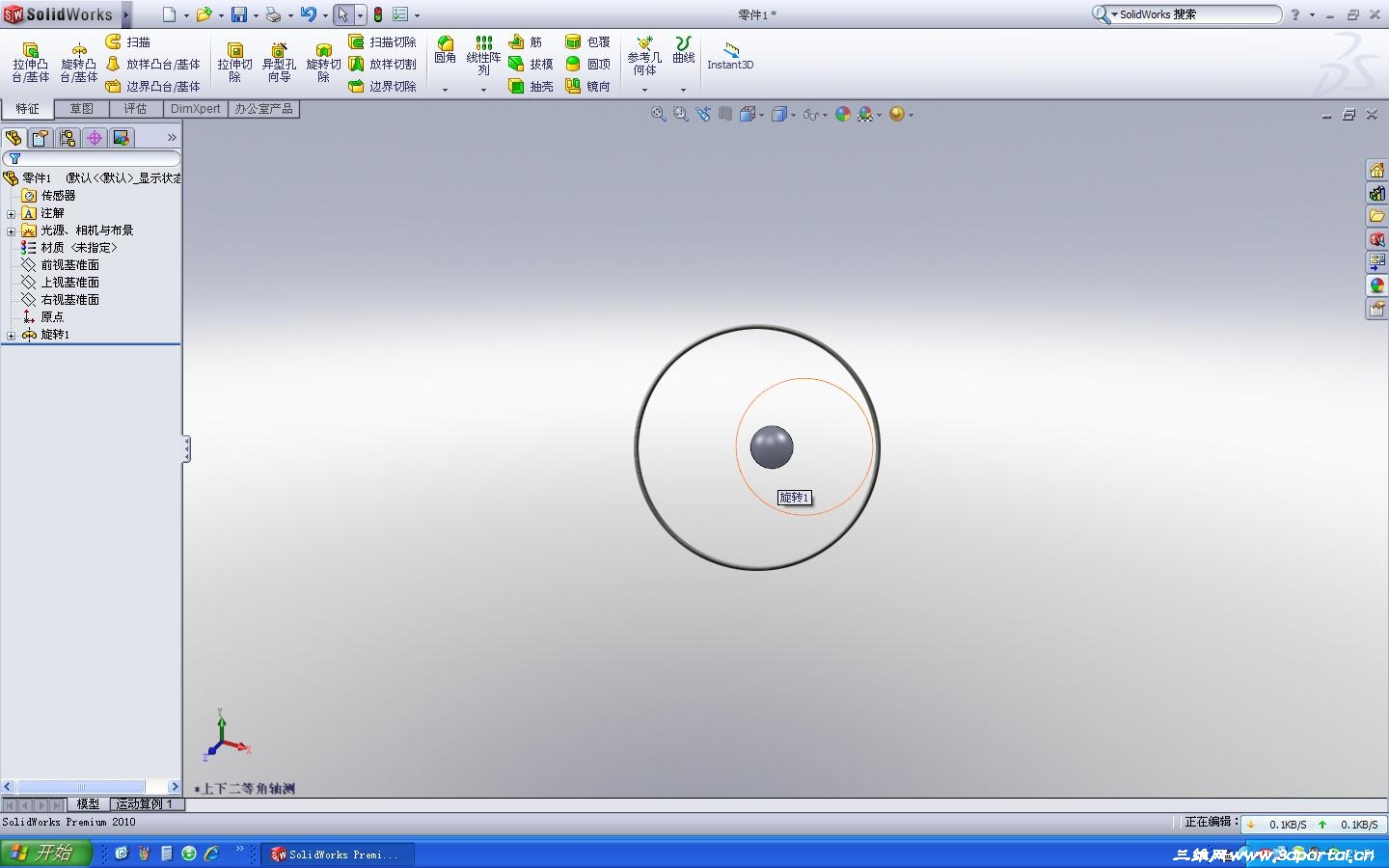Viewport: 1389px width, 868px height.
Task: Open the File Explorer task pane
Action: 1376,216
